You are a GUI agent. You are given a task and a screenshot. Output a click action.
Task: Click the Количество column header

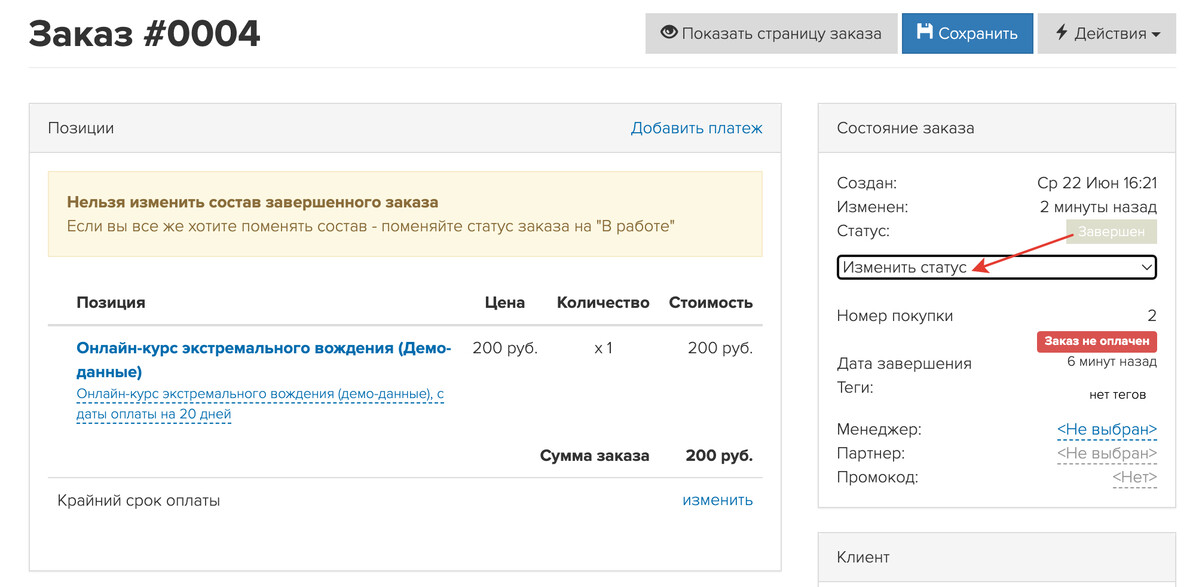pos(603,303)
